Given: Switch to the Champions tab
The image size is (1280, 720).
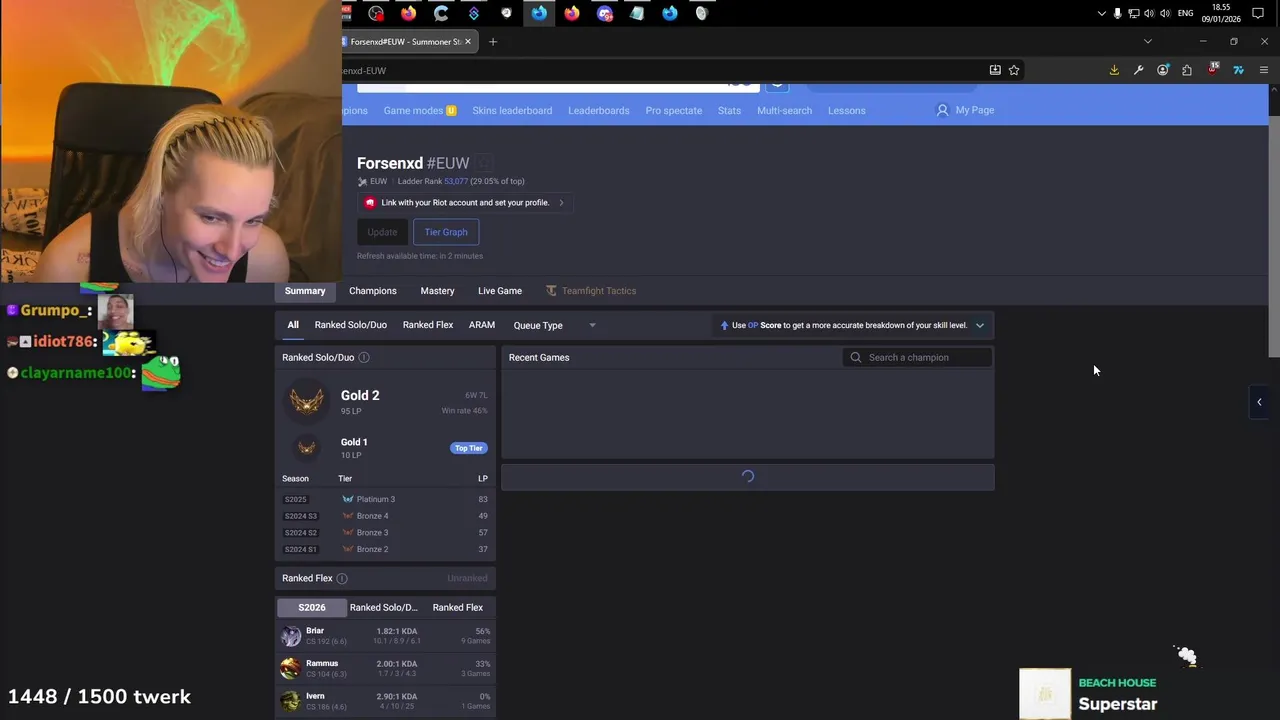Looking at the screenshot, I should (x=373, y=291).
